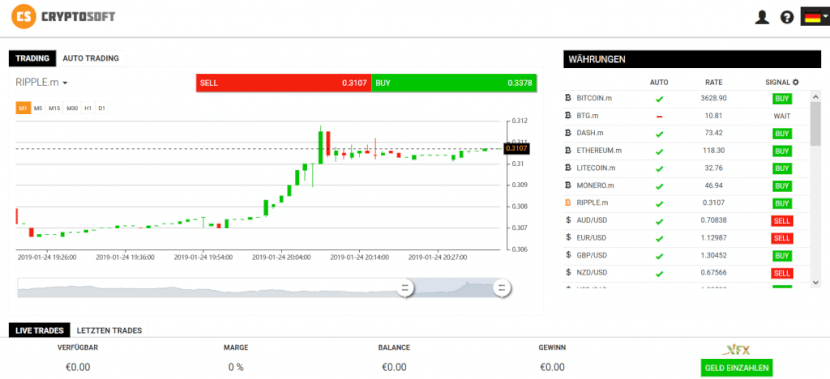This screenshot has height=379, width=830.
Task: Select the M1 chart timeframe
Action: (23, 108)
